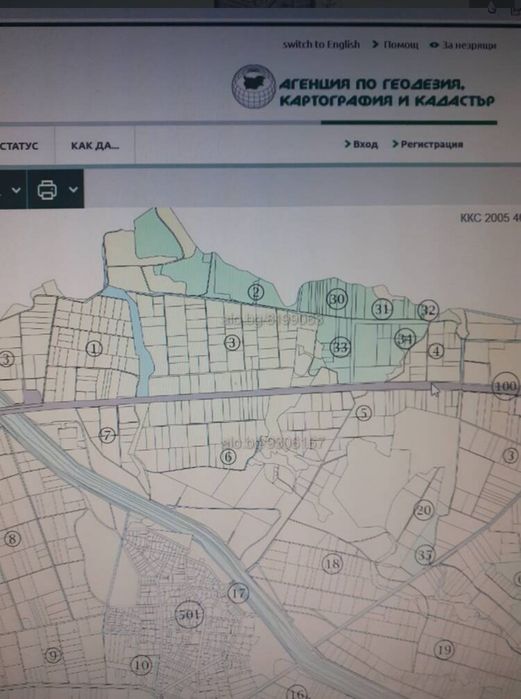Open the Вход login link
This screenshot has width=521, height=699.
pyautogui.click(x=365, y=144)
